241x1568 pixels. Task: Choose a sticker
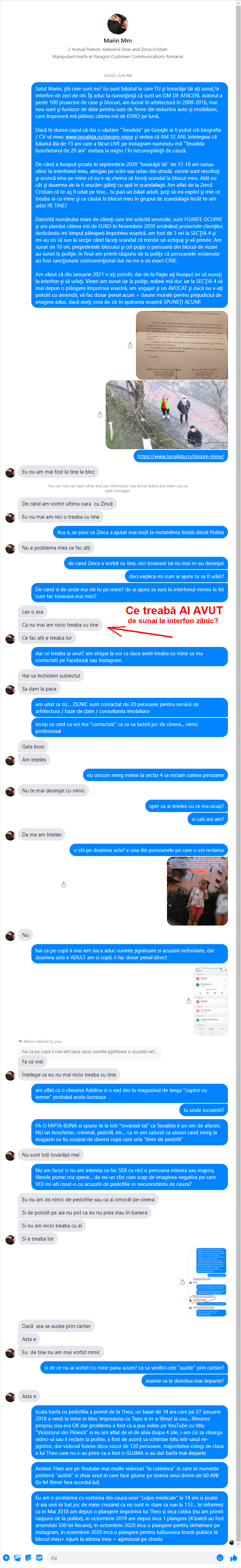(28, 1557)
